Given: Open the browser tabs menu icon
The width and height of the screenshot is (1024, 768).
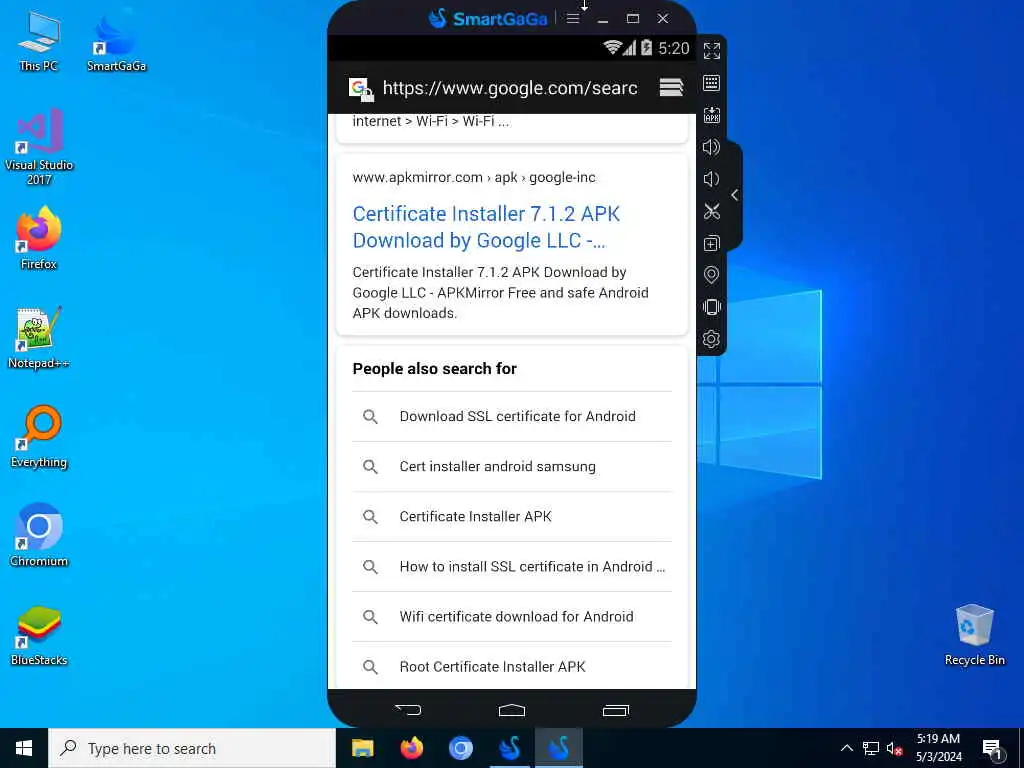Looking at the screenshot, I should tap(671, 88).
